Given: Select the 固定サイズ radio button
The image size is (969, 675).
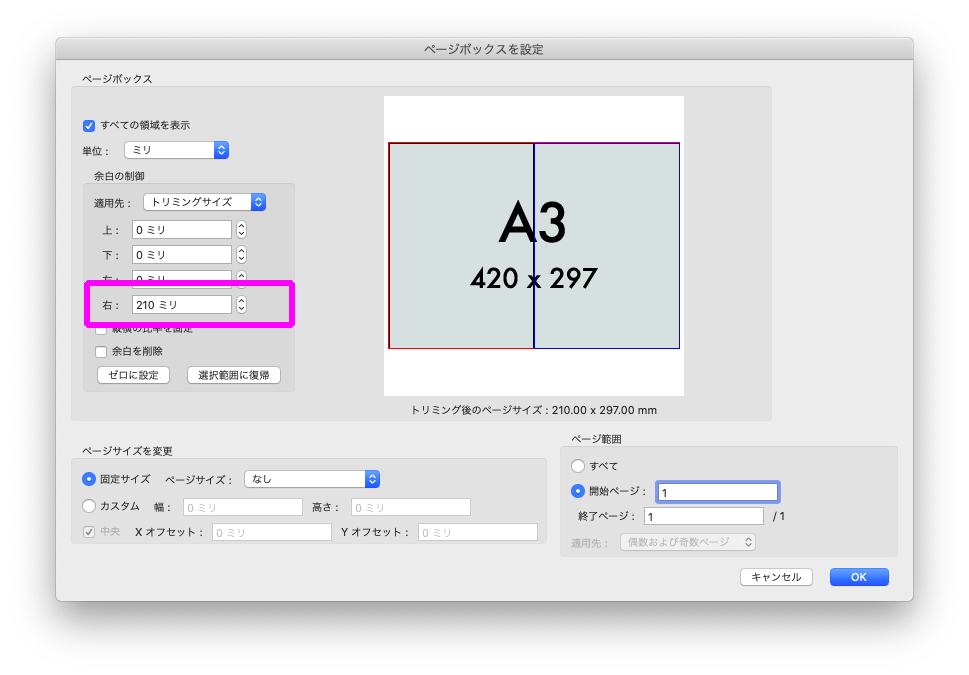Looking at the screenshot, I should [89, 479].
